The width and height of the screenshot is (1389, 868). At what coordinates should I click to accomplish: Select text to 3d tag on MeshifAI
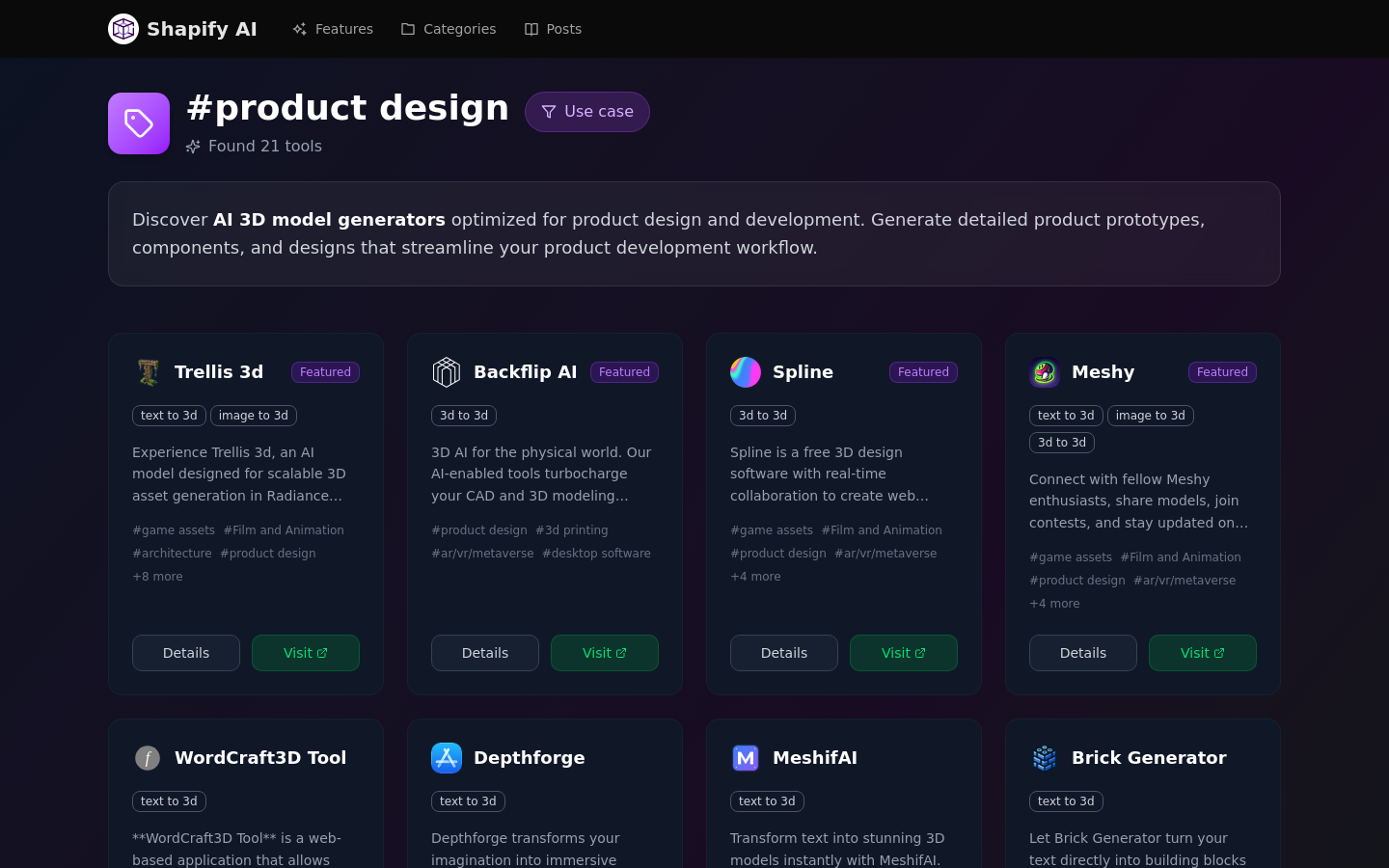coord(767,801)
